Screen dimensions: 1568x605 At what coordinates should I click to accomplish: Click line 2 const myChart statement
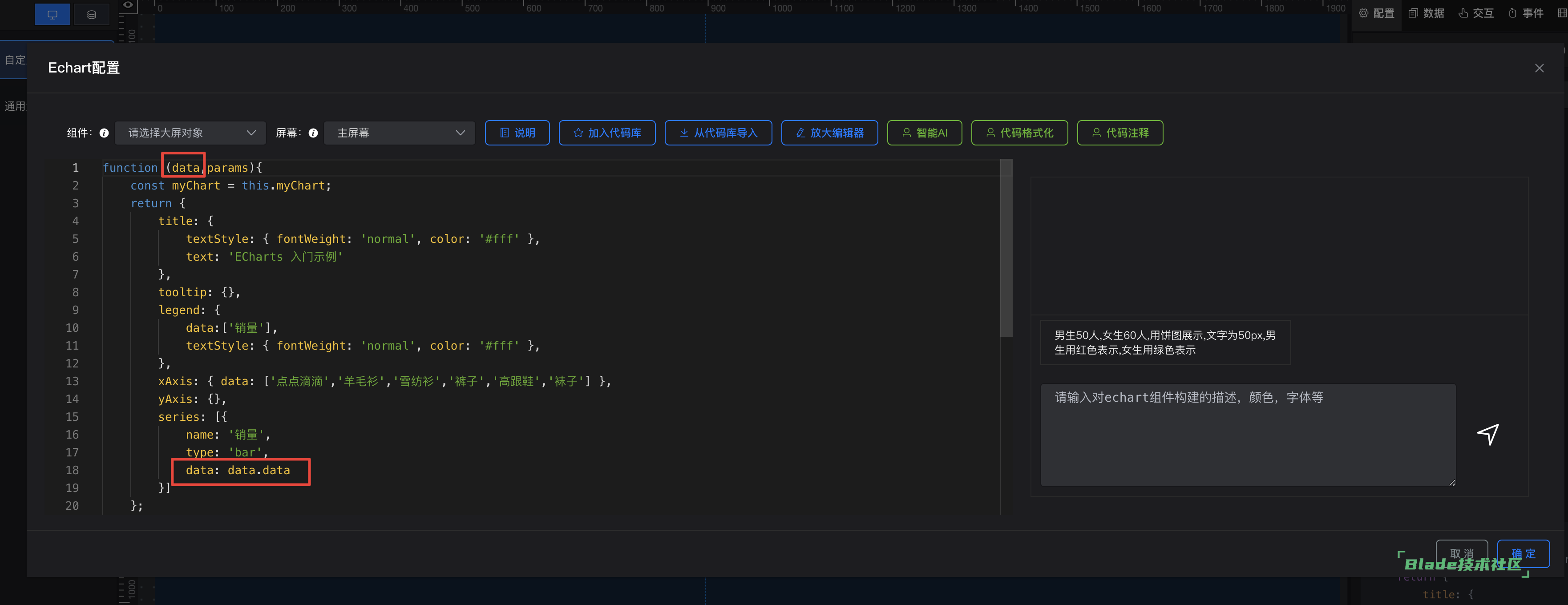point(230,186)
